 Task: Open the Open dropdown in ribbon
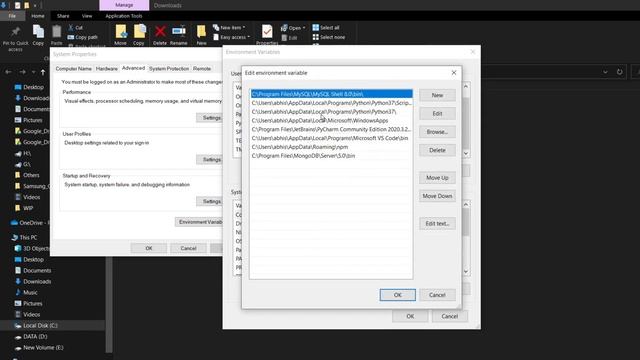(293, 28)
